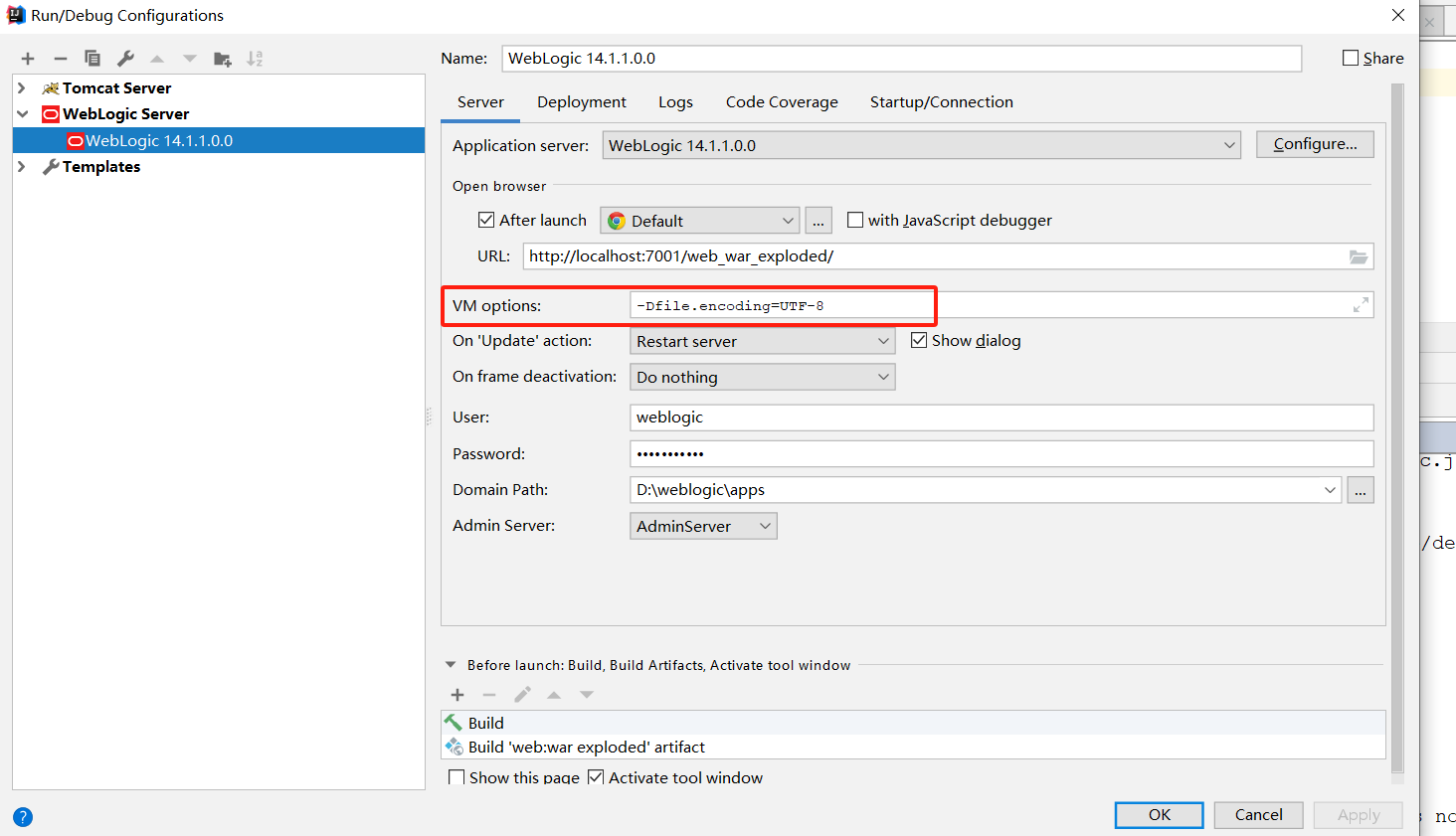Create a new folder for configurations
1456x836 pixels.
tap(223, 58)
